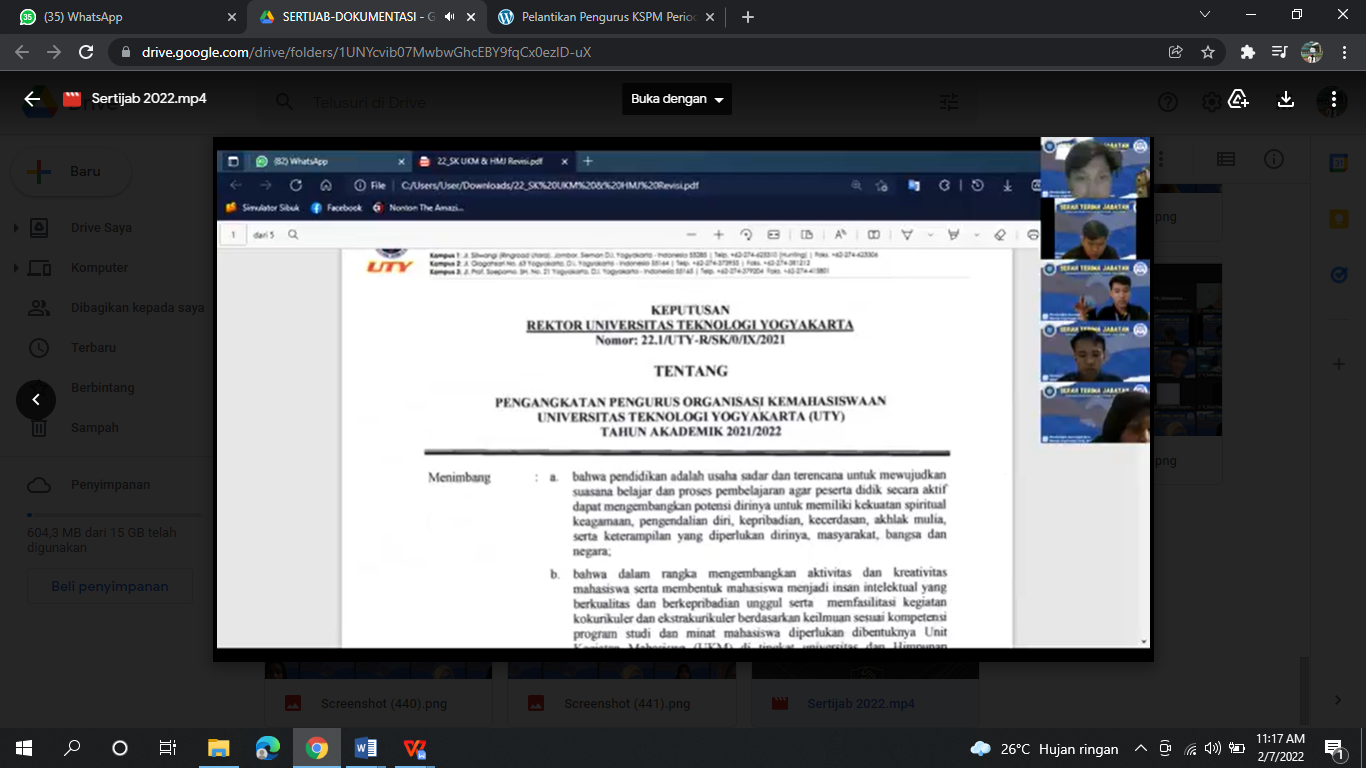Open more actions three-dot menu in preview

1332,99
